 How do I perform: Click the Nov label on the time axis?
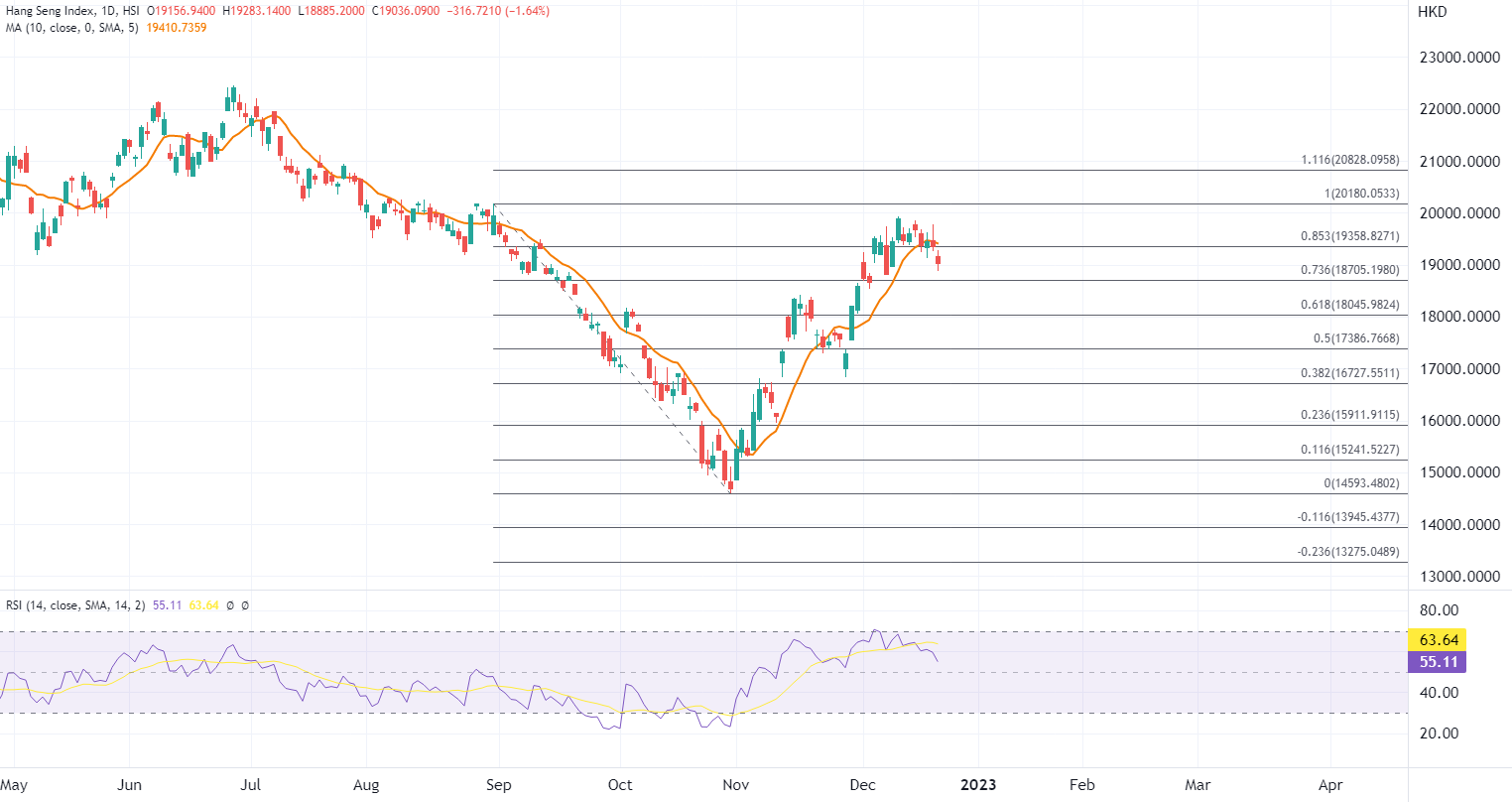click(736, 785)
